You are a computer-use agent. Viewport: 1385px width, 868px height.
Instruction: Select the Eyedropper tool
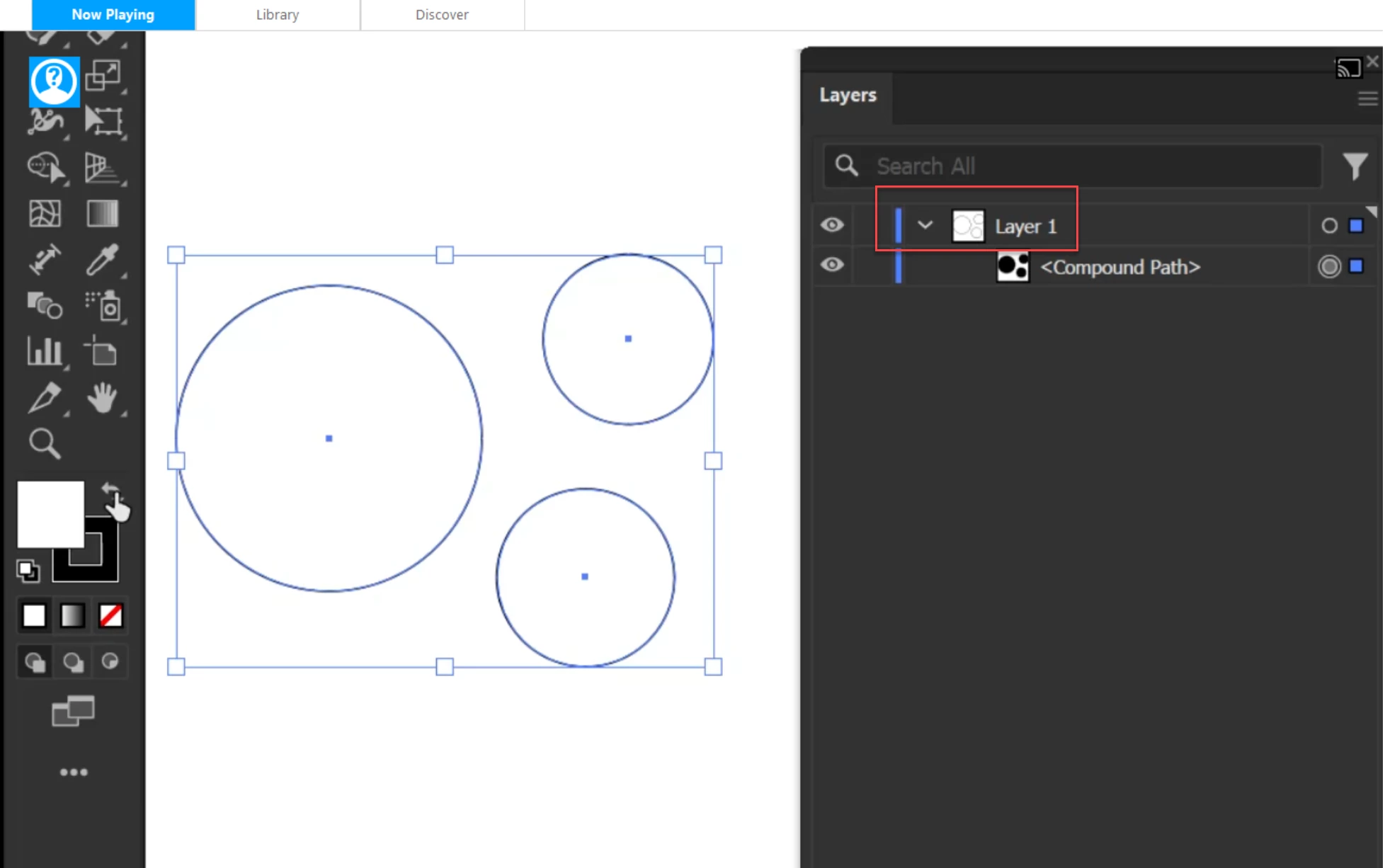pos(103,260)
